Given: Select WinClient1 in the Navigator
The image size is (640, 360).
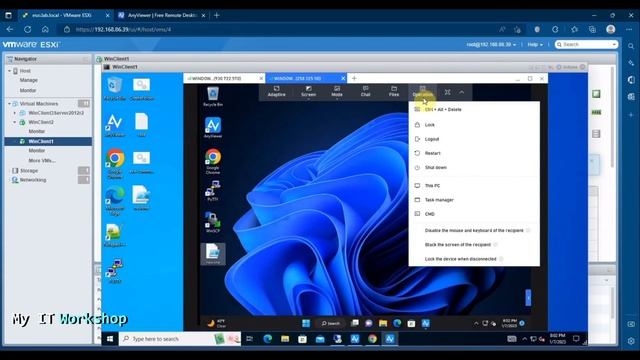Looking at the screenshot, I should 48,141.
